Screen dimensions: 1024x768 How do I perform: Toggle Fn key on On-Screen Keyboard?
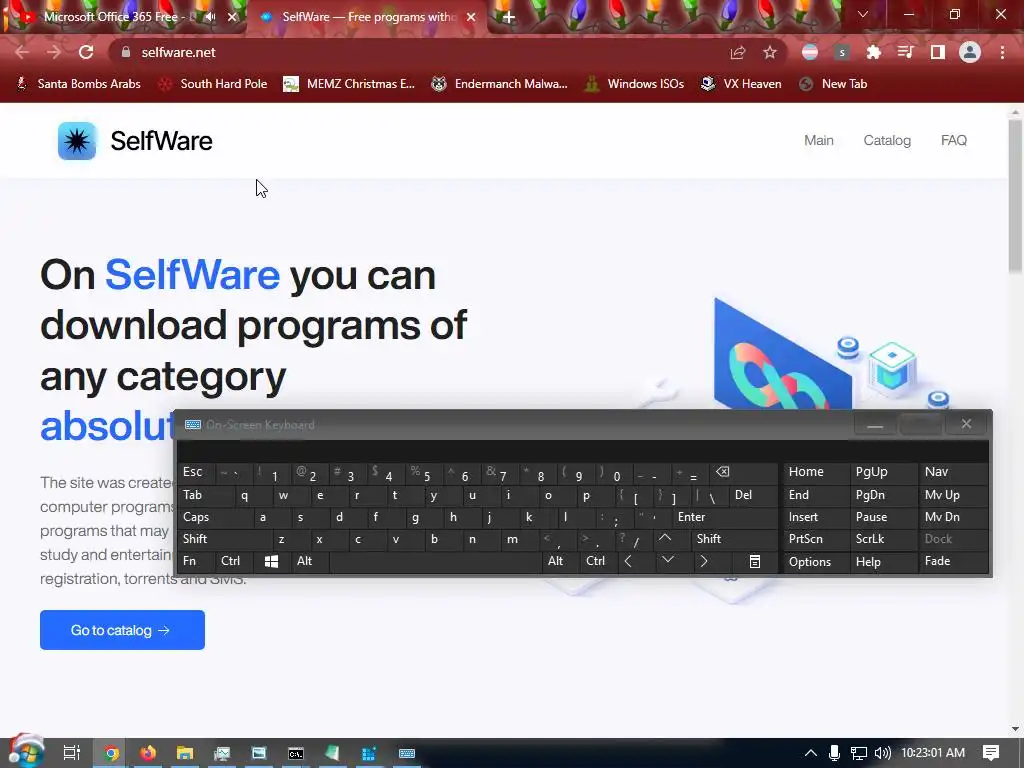click(x=196, y=562)
